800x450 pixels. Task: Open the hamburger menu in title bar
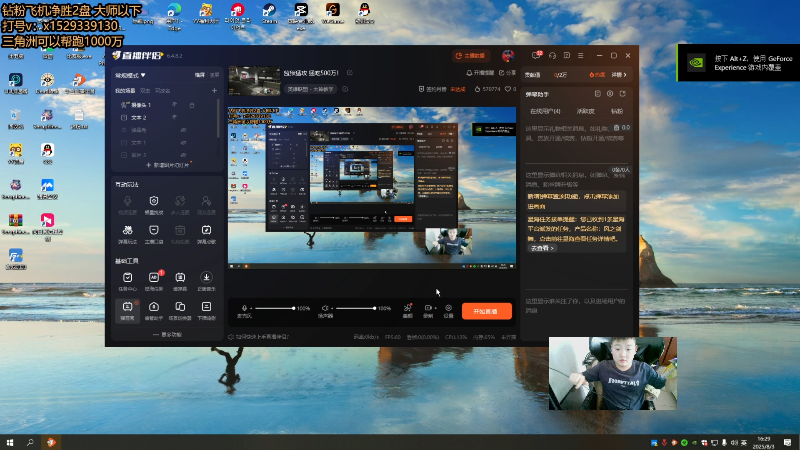coord(581,56)
